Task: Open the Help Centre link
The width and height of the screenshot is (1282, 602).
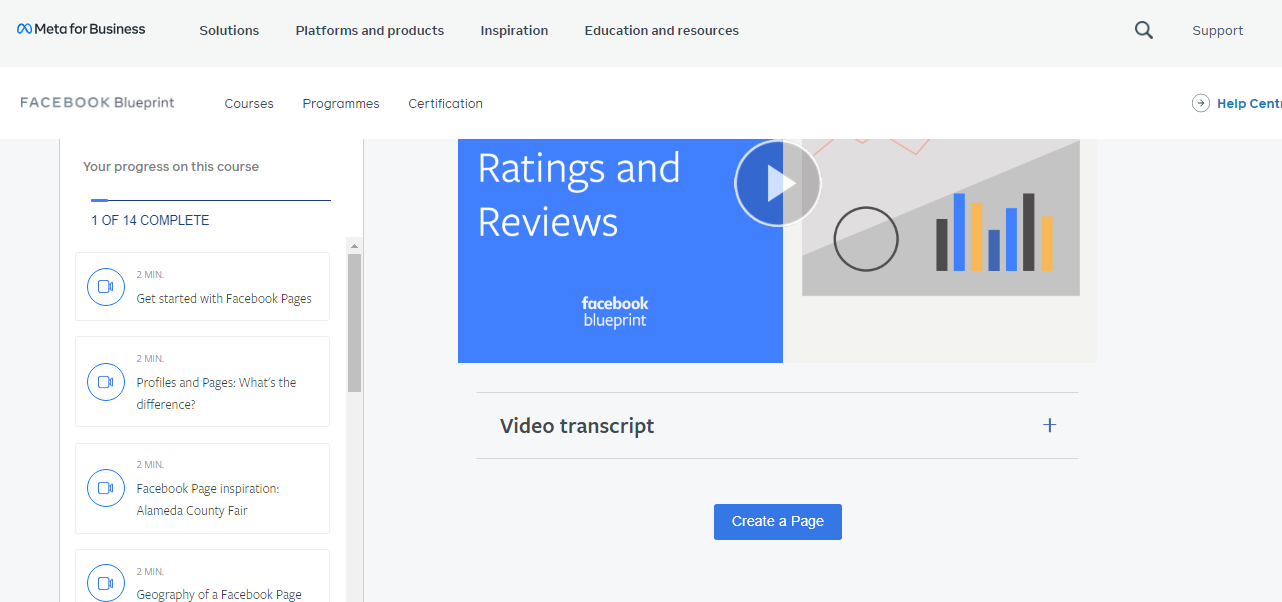Action: [1249, 104]
